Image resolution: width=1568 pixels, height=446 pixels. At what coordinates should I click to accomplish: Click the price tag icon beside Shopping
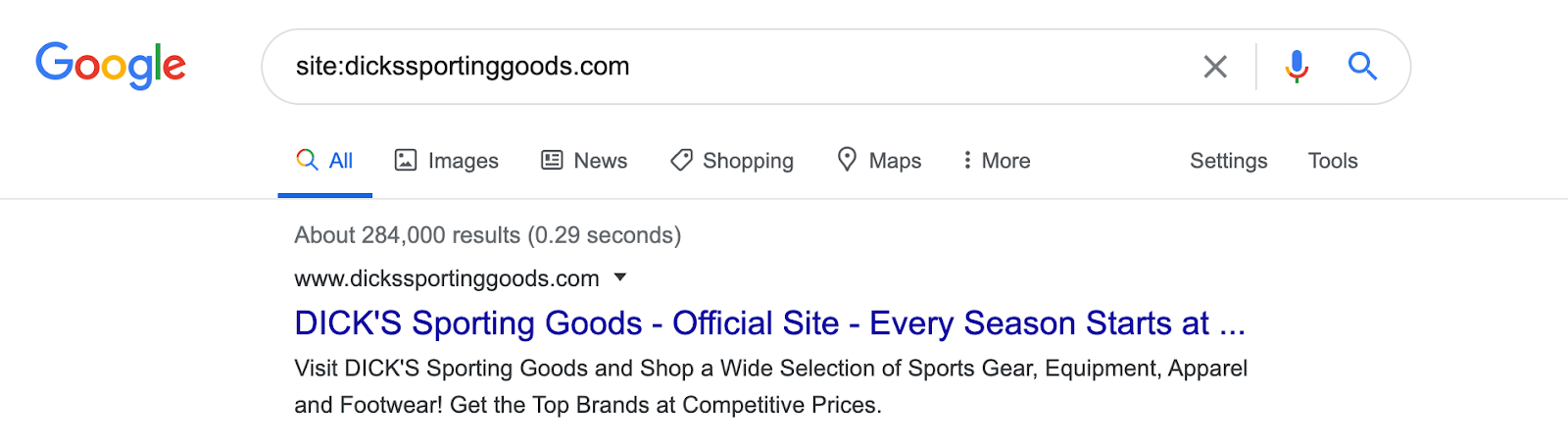[x=681, y=160]
